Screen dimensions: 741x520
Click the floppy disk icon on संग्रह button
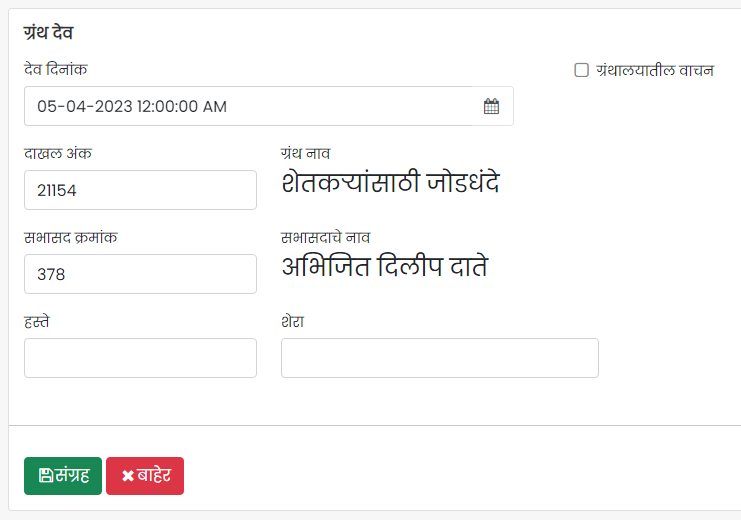[x=46, y=476]
